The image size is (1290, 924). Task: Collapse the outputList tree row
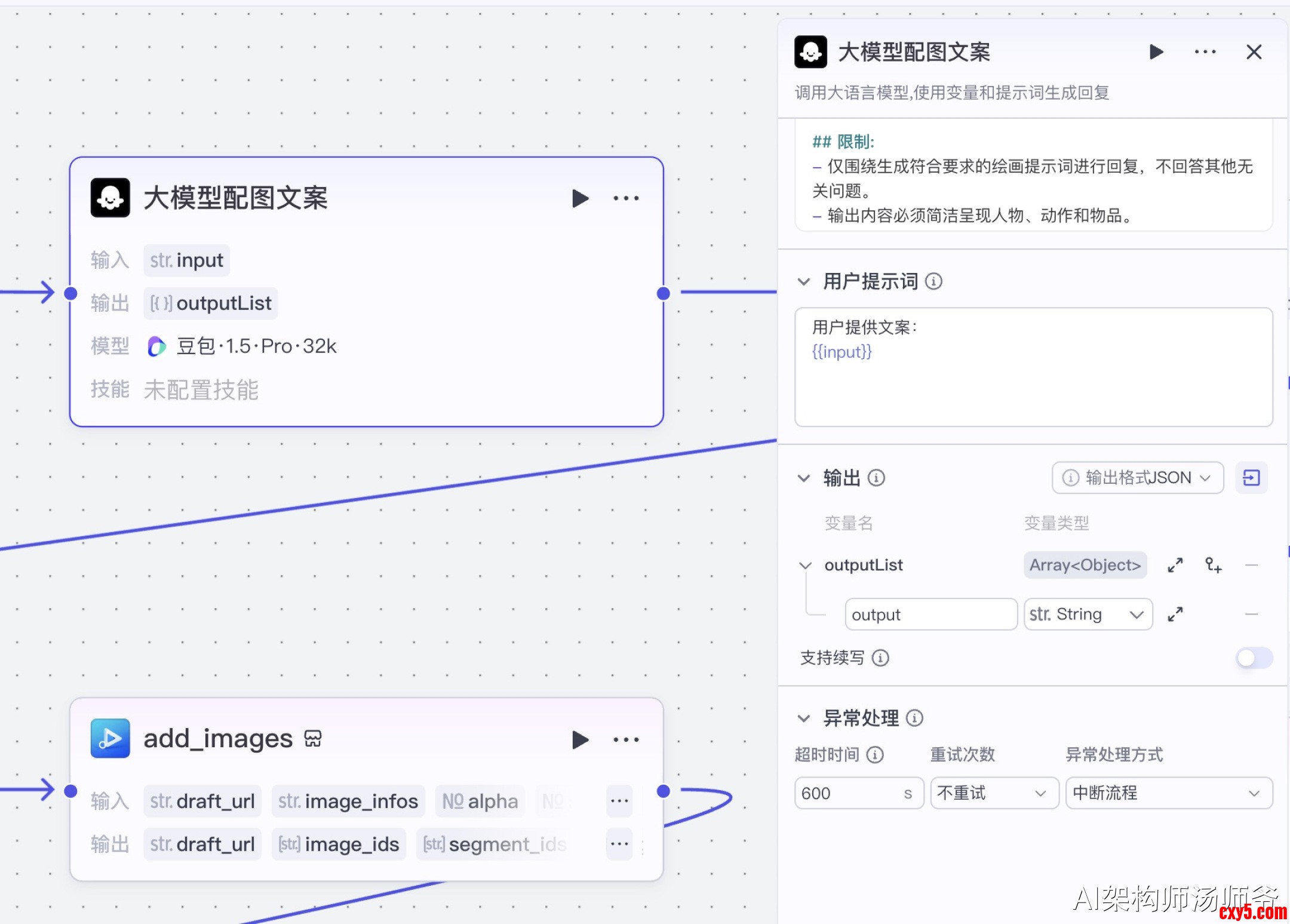coord(806,565)
